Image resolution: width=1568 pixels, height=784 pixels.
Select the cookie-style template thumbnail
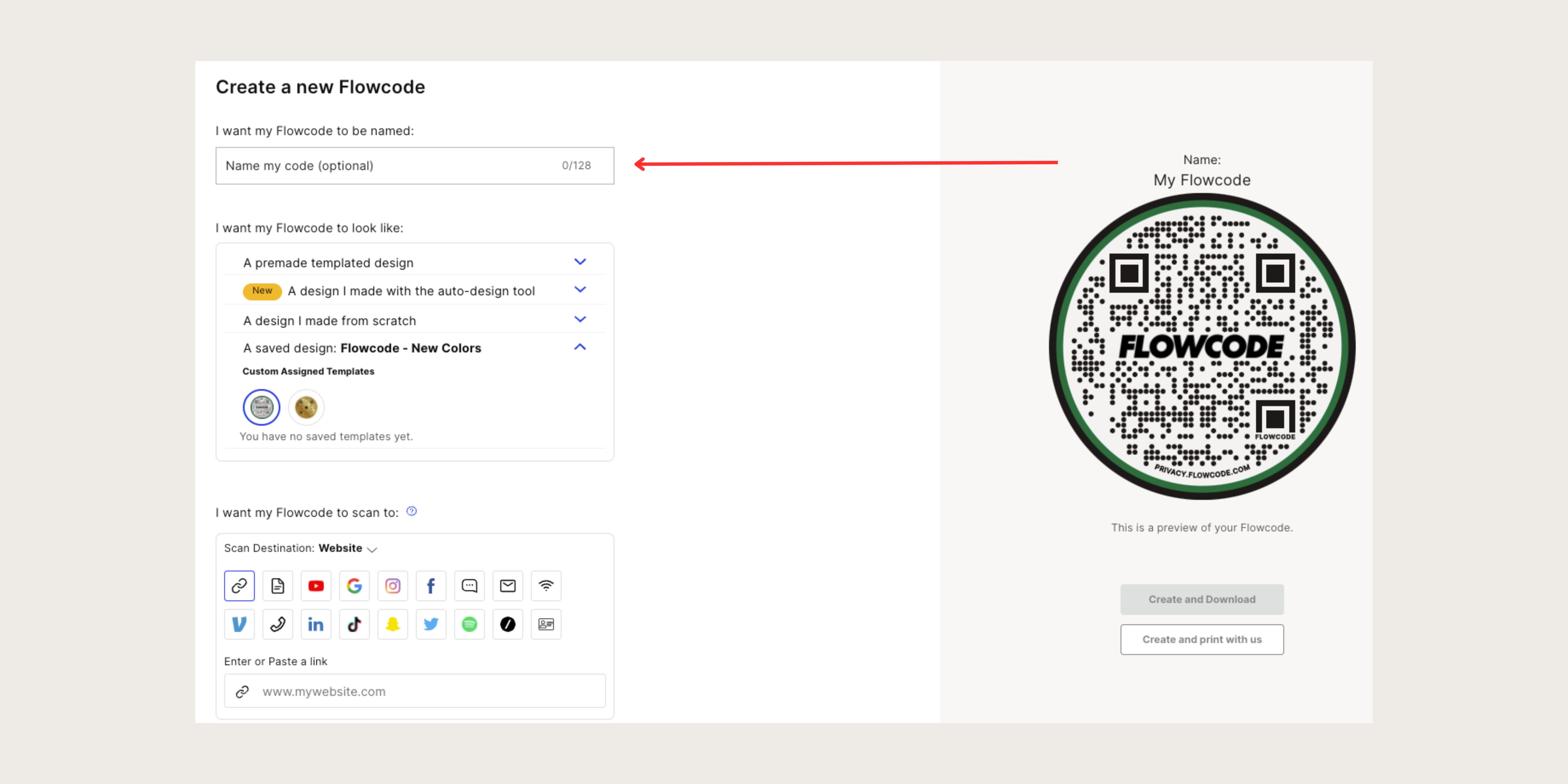point(306,407)
